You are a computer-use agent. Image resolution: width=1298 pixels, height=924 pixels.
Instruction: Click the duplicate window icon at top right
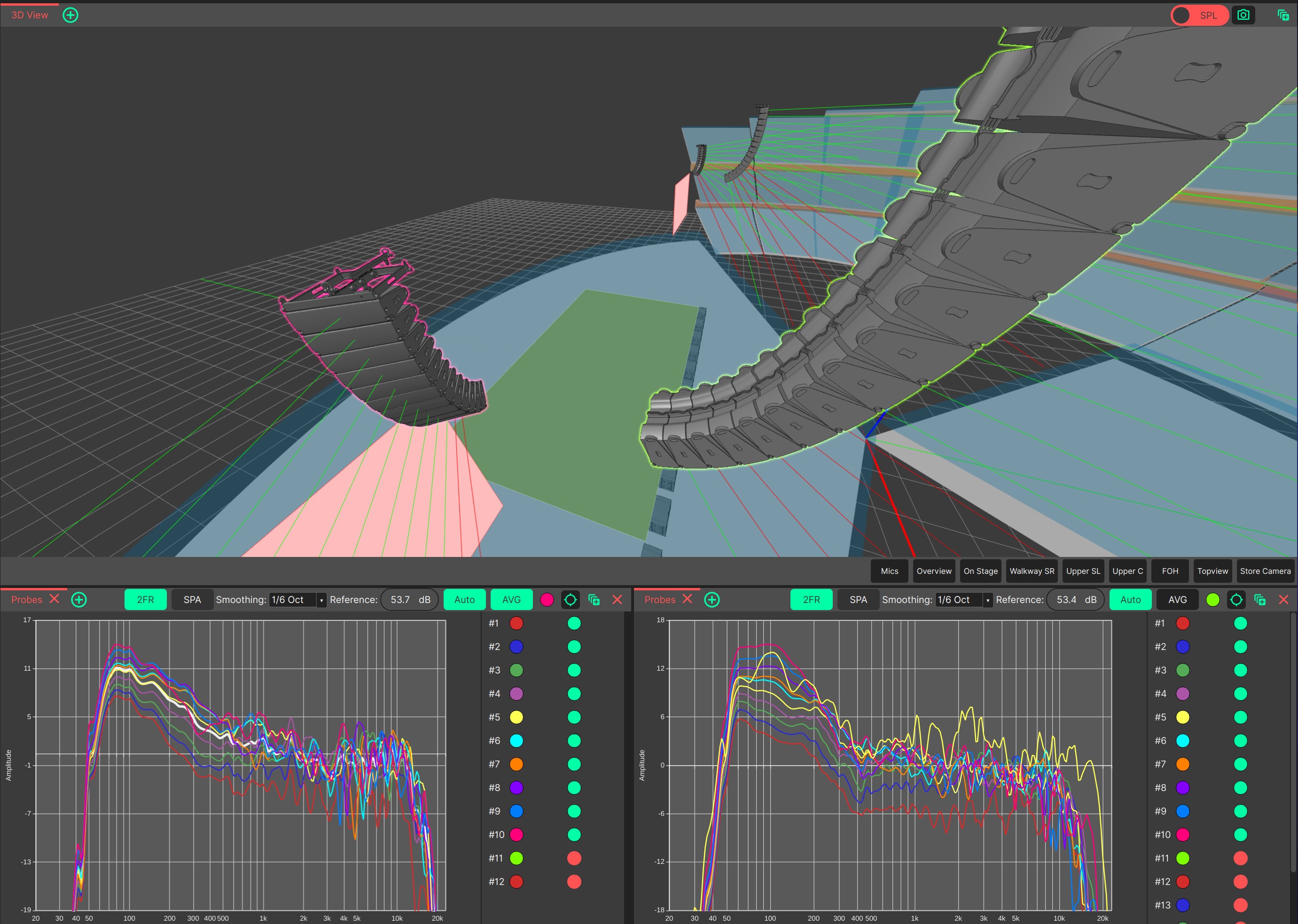pos(1282,16)
